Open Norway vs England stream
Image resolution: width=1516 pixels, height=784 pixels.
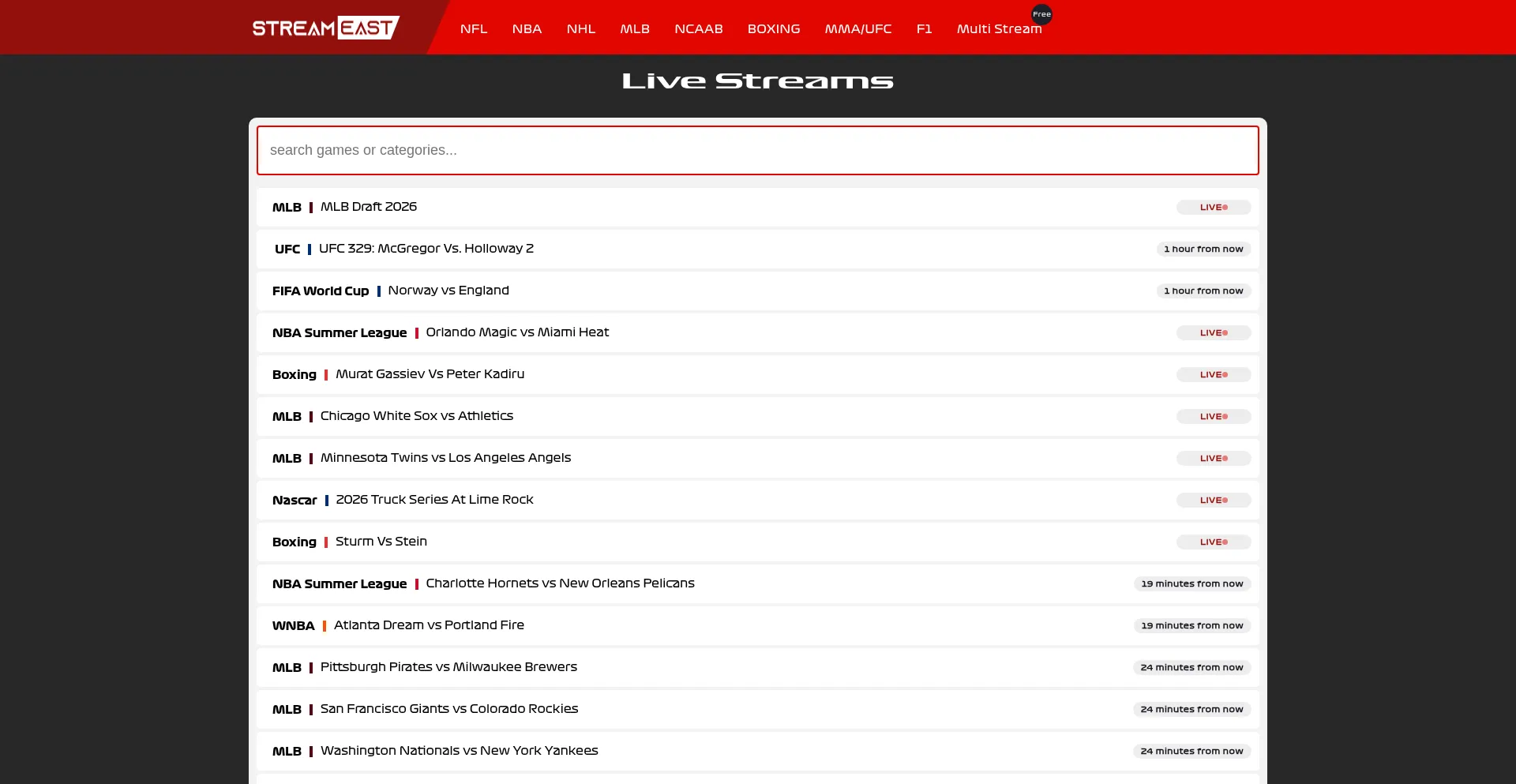758,291
